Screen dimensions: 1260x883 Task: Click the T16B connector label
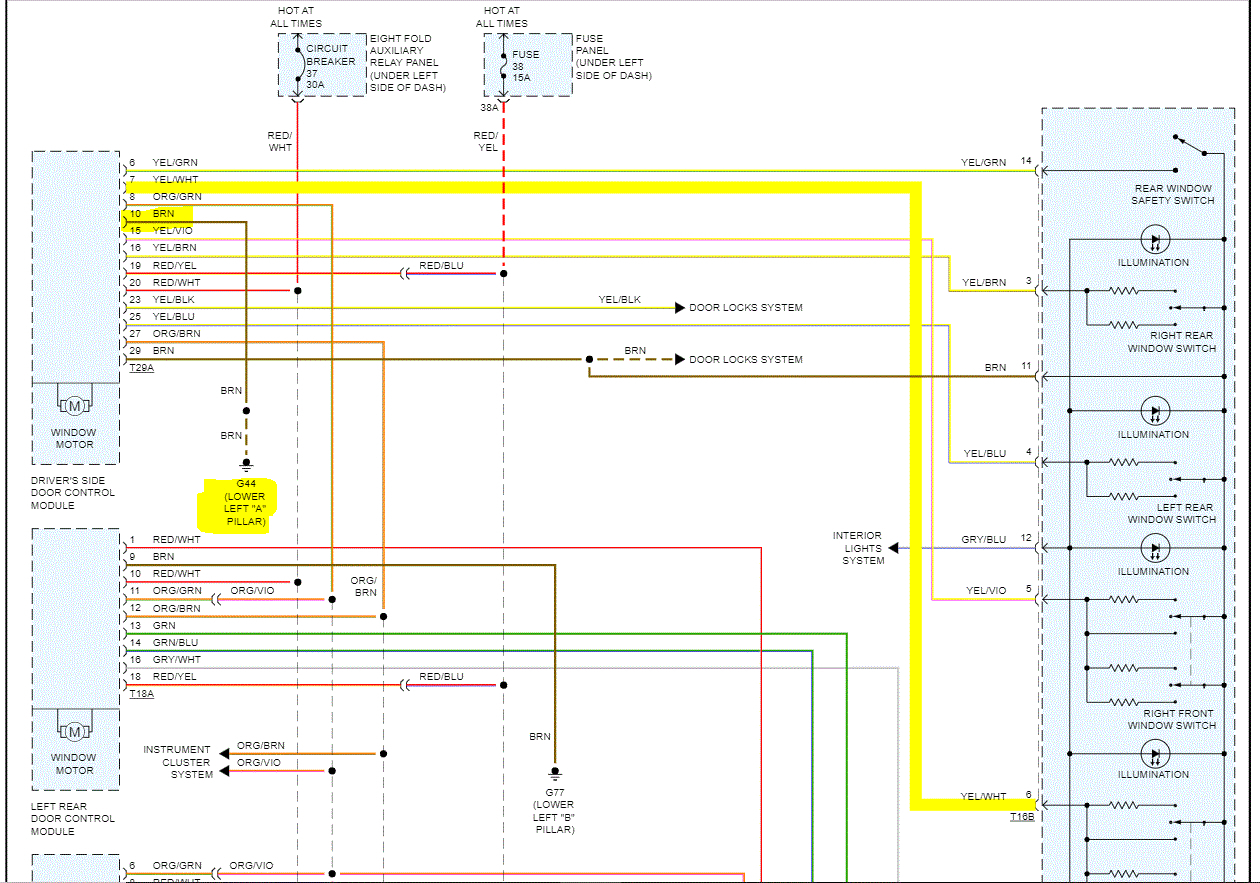coord(1022,817)
